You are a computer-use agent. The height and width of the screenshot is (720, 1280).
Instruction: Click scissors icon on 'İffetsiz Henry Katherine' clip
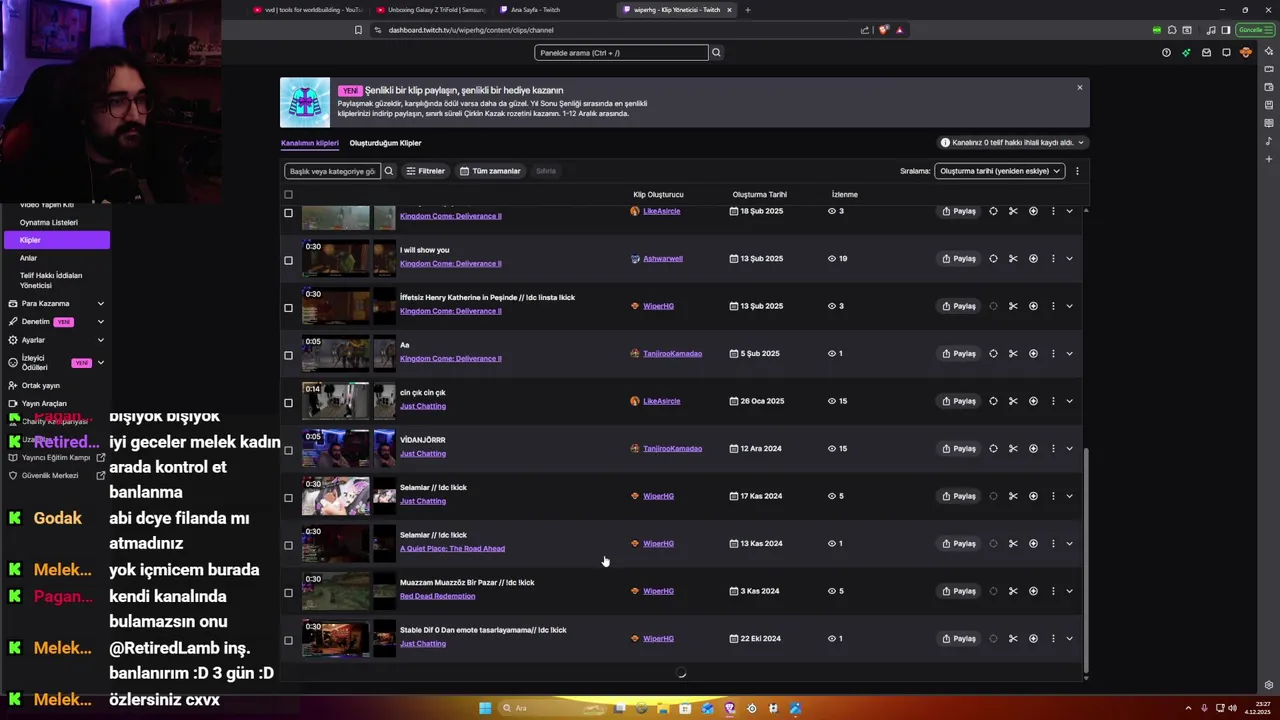pos(1013,306)
